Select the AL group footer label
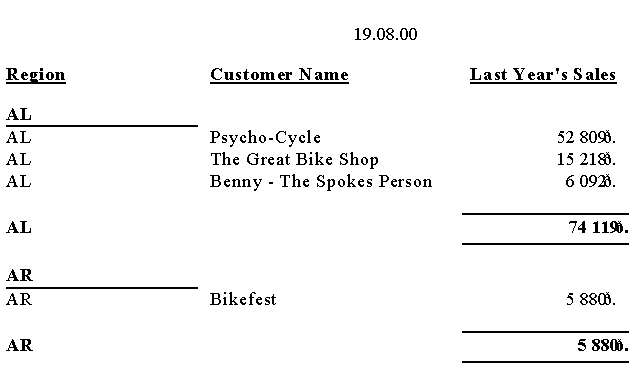The width and height of the screenshot is (636, 371). [19, 227]
